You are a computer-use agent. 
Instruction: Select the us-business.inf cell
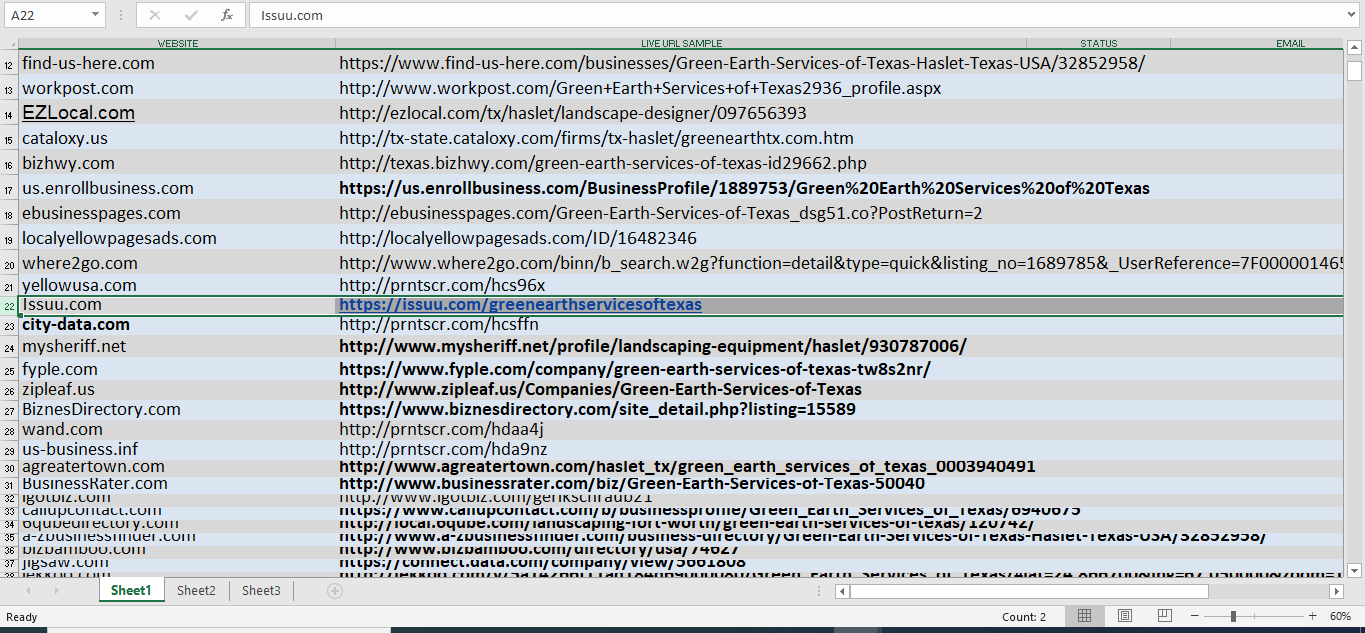177,449
